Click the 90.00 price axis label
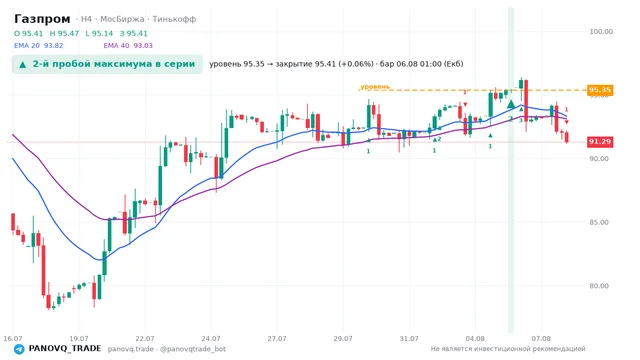The height and width of the screenshot is (360, 640). [599, 159]
